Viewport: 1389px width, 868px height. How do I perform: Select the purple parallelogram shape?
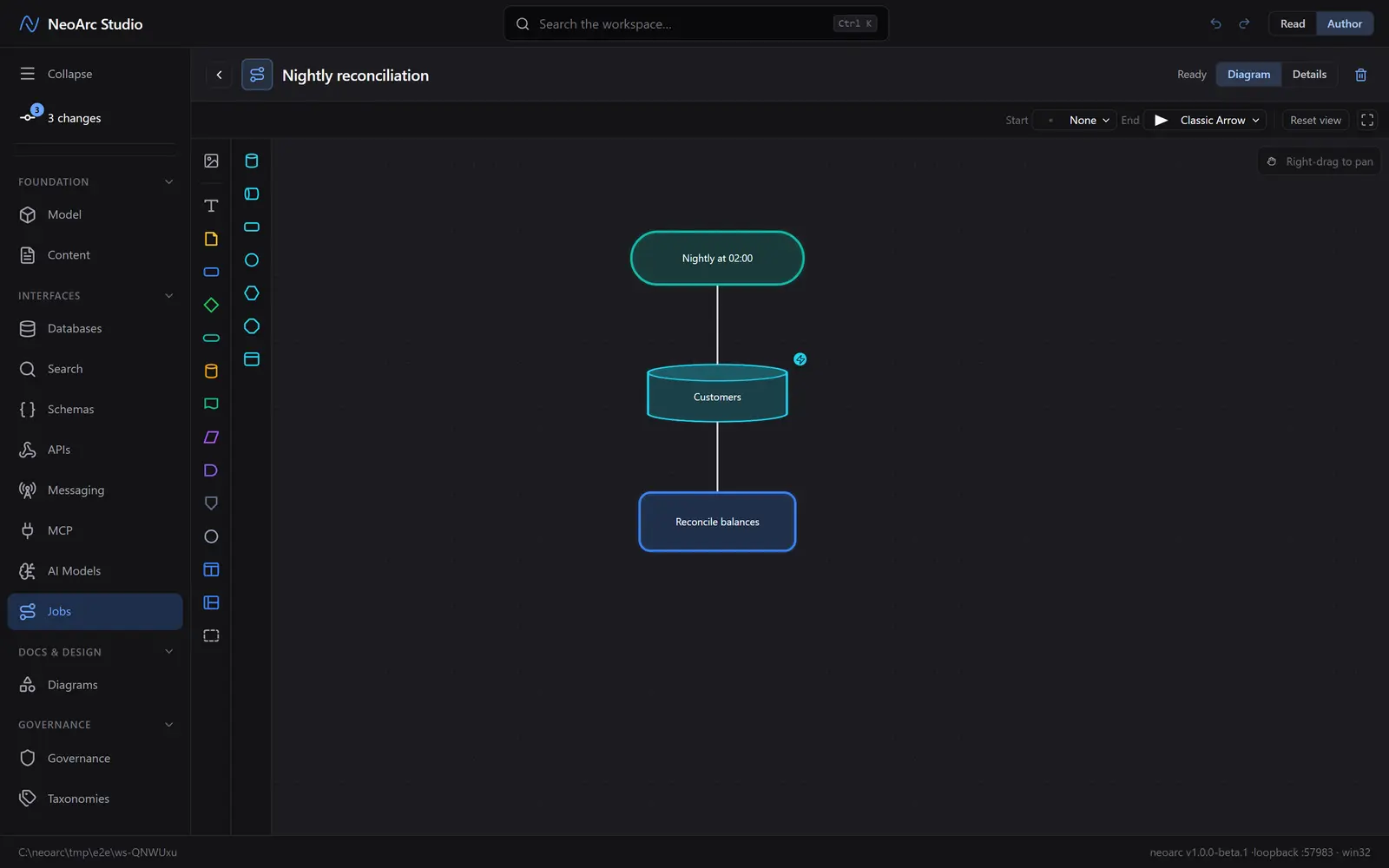click(211, 437)
